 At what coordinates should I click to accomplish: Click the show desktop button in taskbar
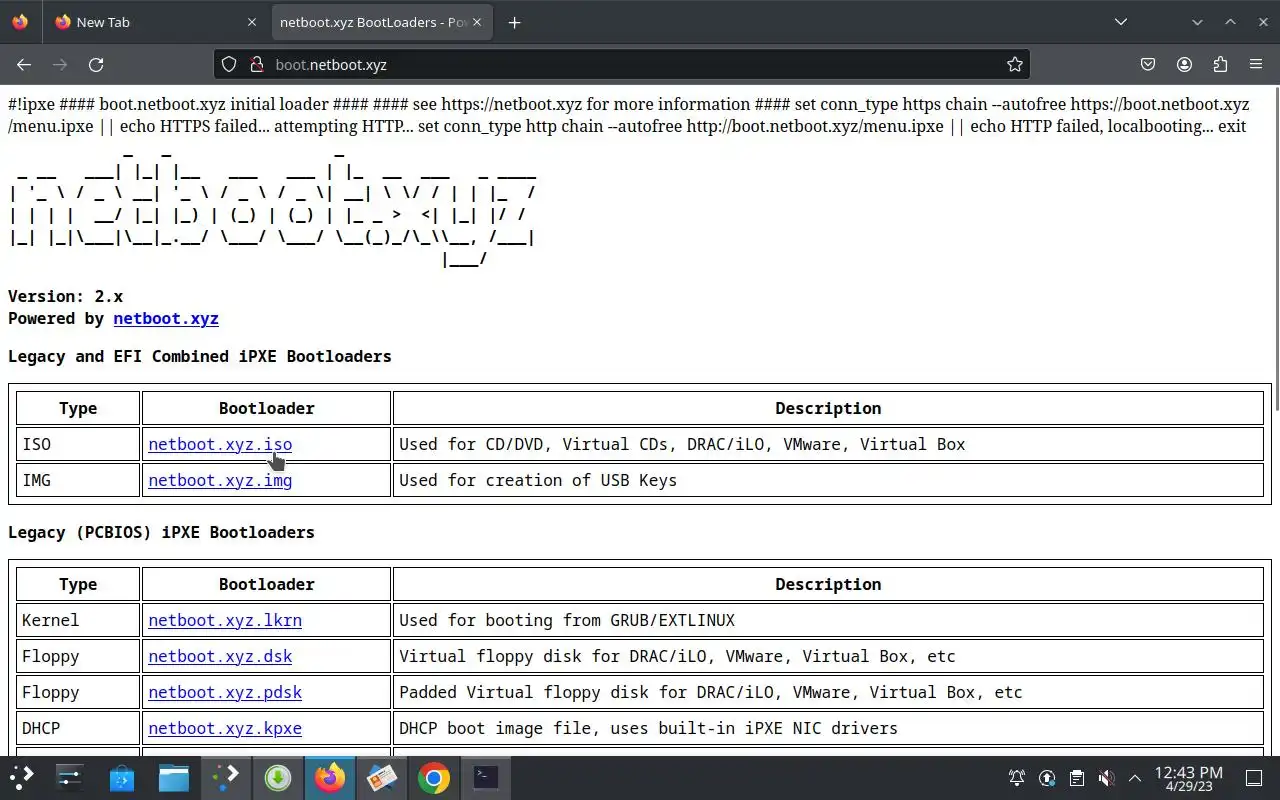point(1254,778)
